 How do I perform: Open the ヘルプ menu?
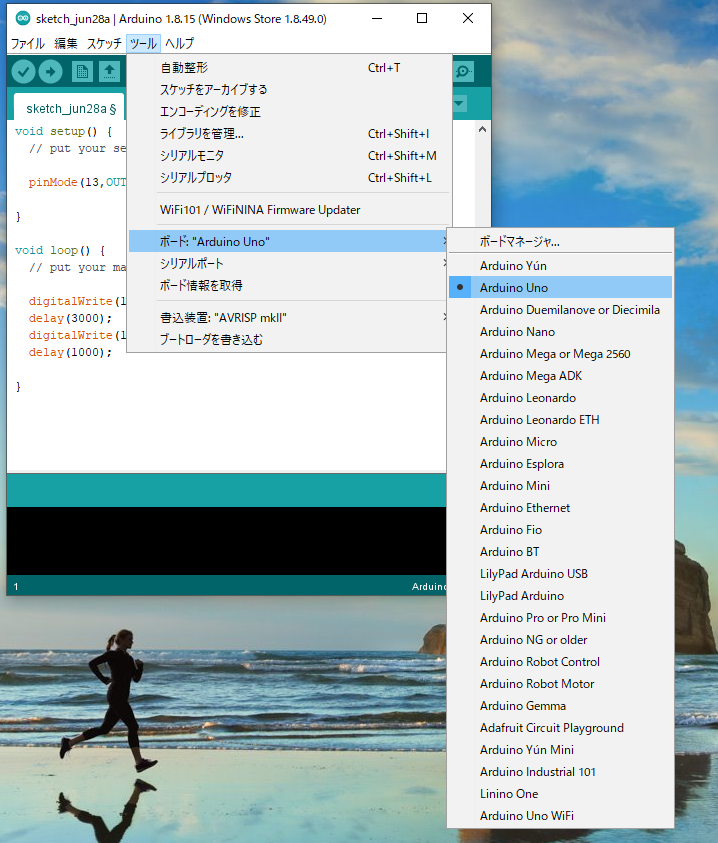tap(179, 43)
